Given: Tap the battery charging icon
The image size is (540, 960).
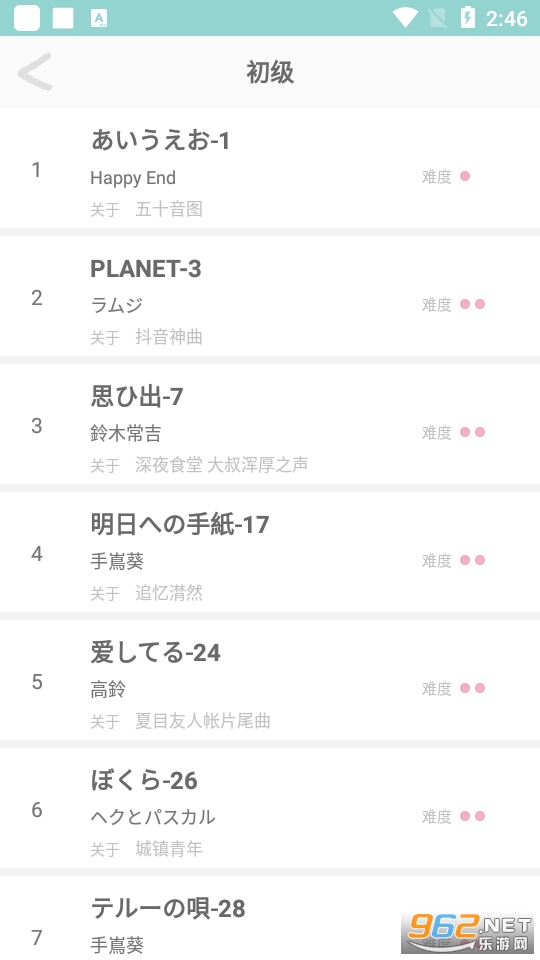Looking at the screenshot, I should coord(468,17).
